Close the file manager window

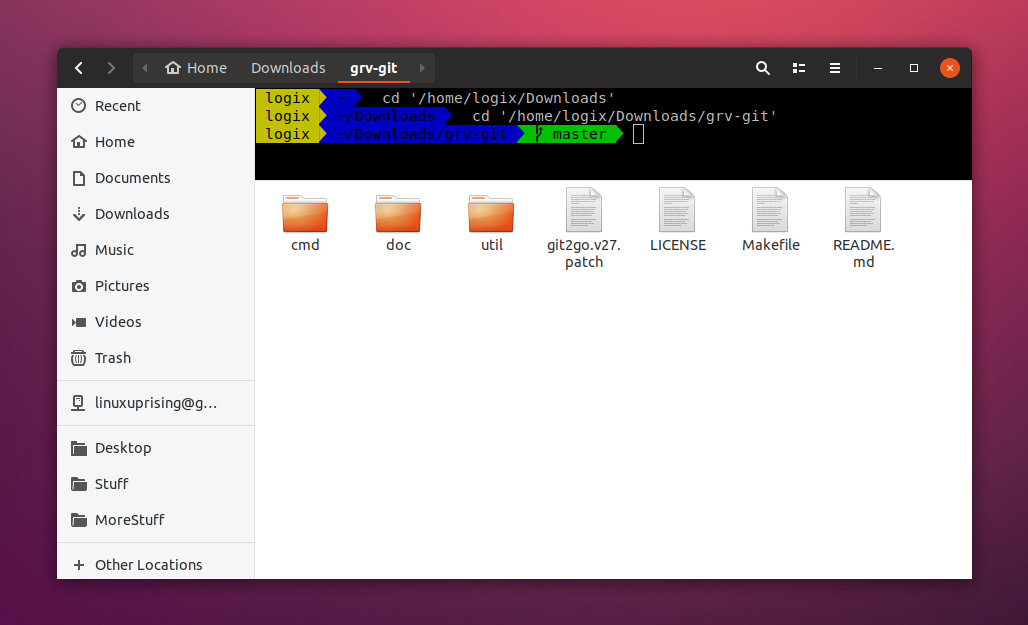949,68
